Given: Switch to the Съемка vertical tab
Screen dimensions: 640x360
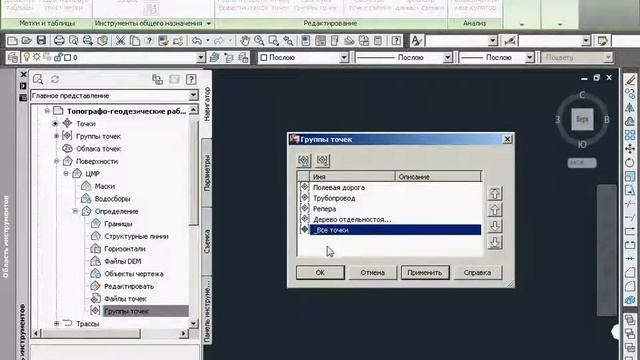Looking at the screenshot, I should 207,241.
